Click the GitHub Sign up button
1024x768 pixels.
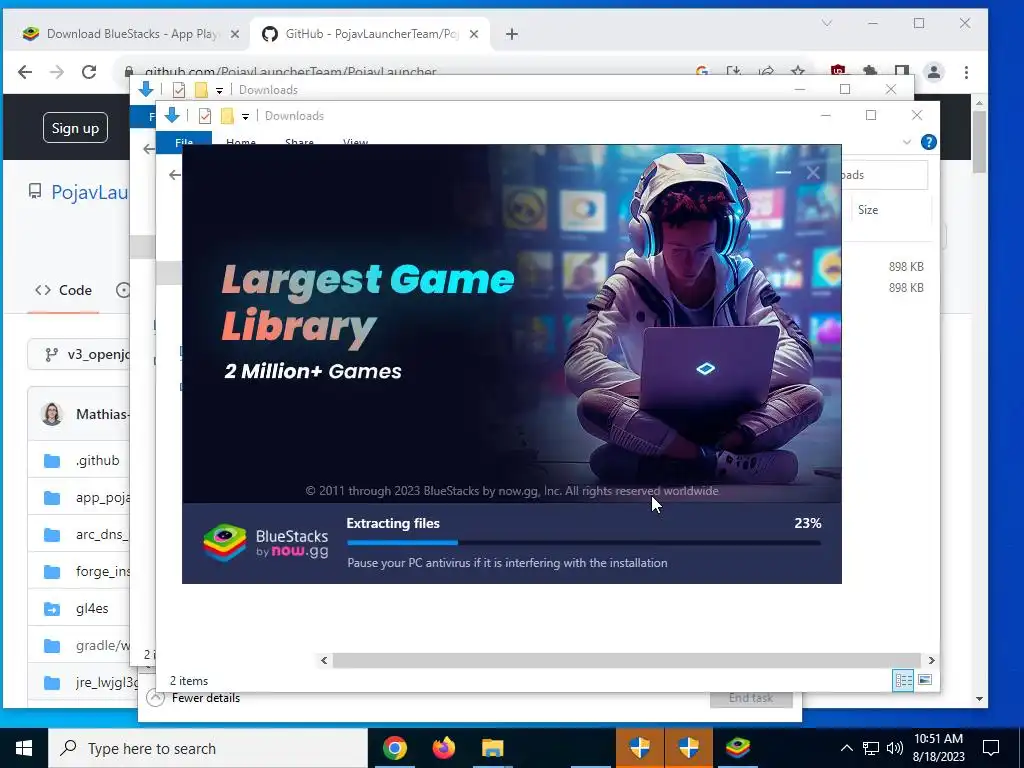[75, 128]
